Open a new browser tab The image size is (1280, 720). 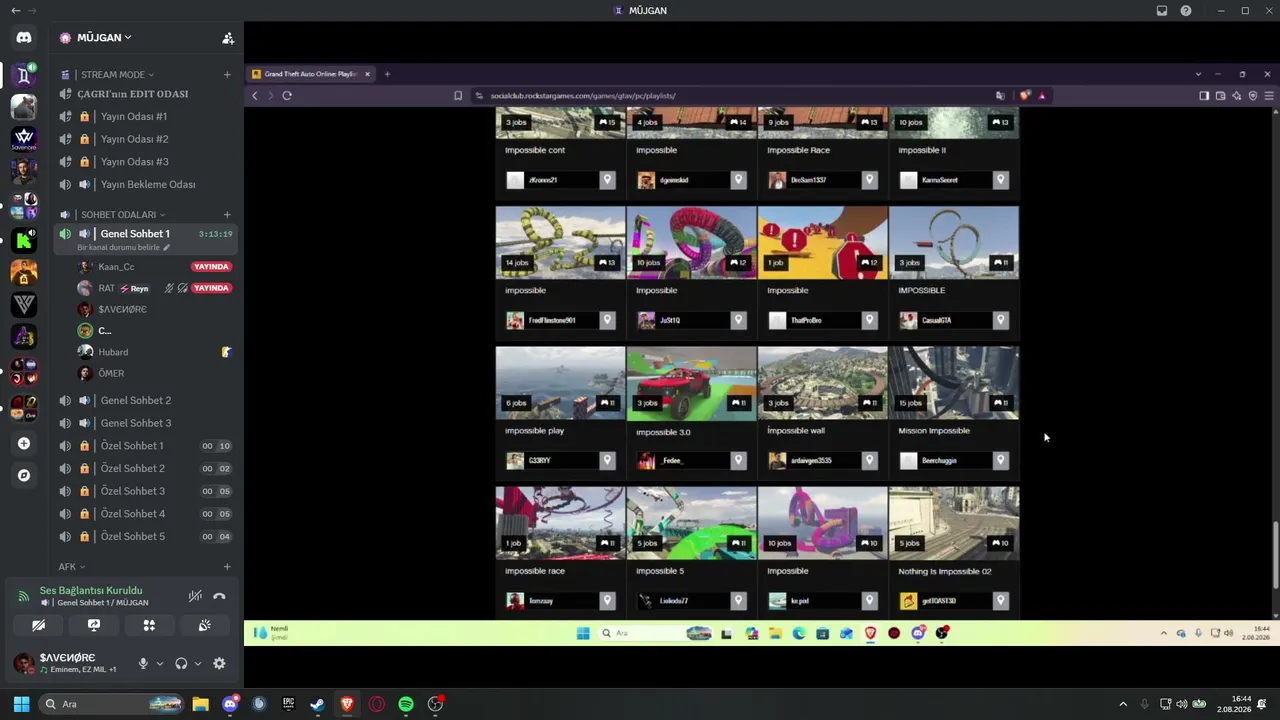pyautogui.click(x=387, y=74)
